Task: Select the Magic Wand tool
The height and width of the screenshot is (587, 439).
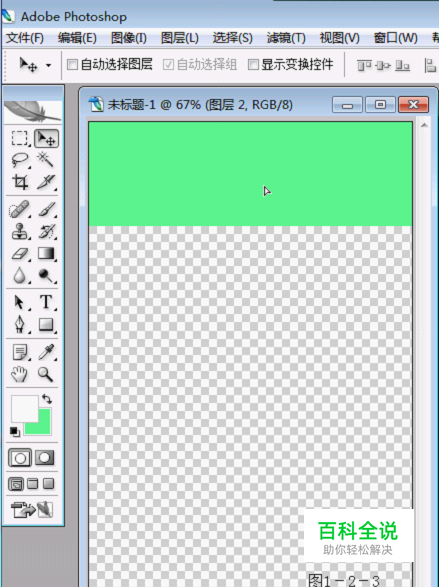Action: pos(46,160)
